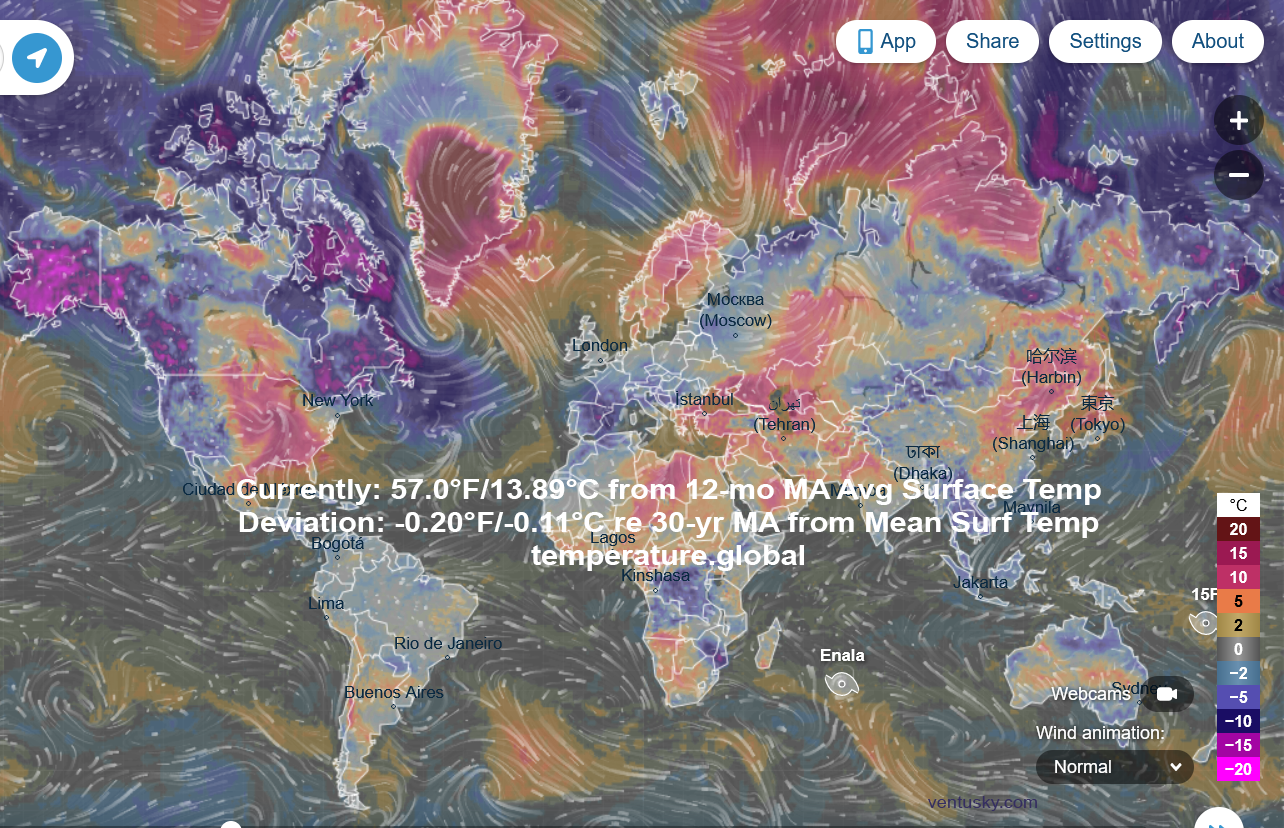Select the London city marker
Viewport: 1284px width, 828px height.
(x=600, y=360)
